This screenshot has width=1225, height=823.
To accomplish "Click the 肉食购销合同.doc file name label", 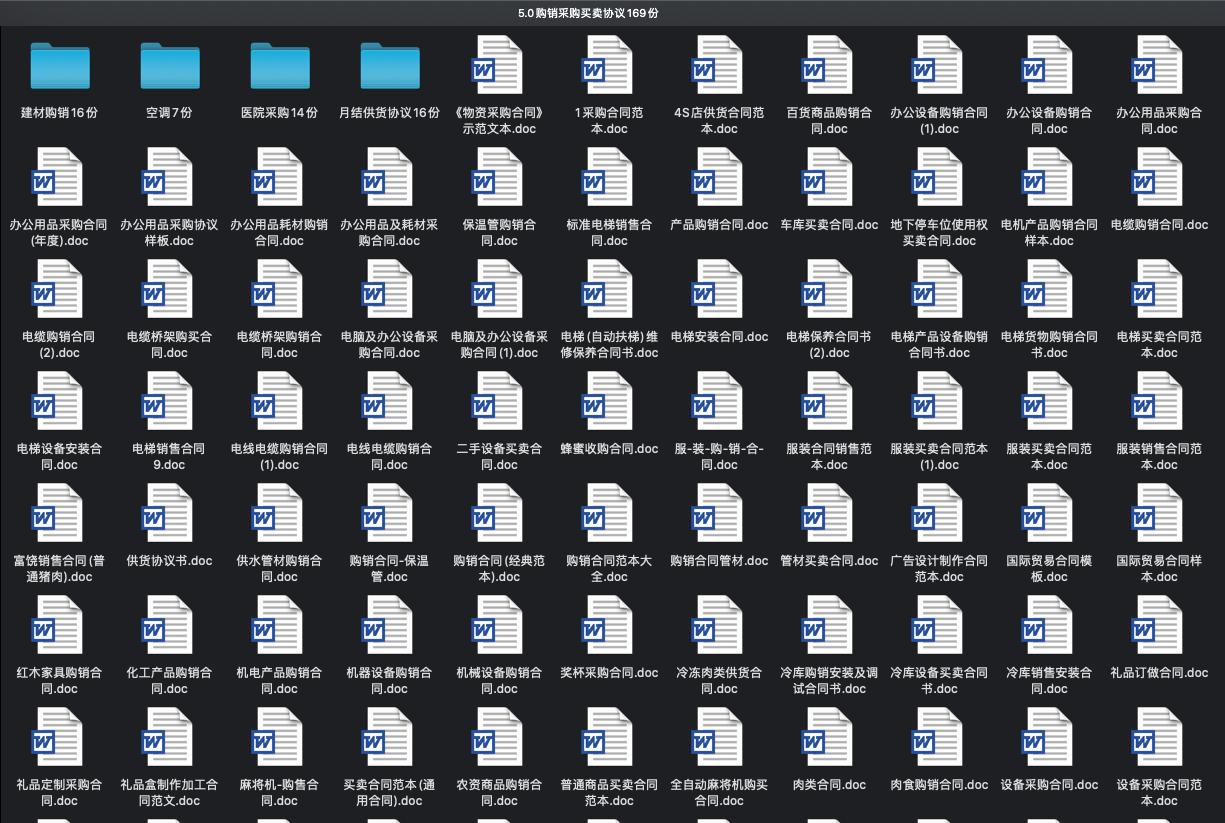I will 939,785.
